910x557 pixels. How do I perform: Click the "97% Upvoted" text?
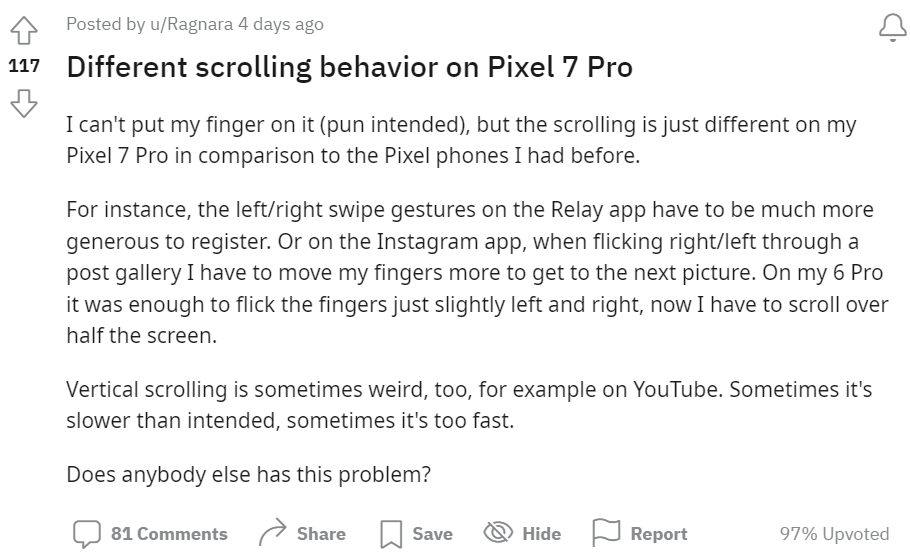834,534
